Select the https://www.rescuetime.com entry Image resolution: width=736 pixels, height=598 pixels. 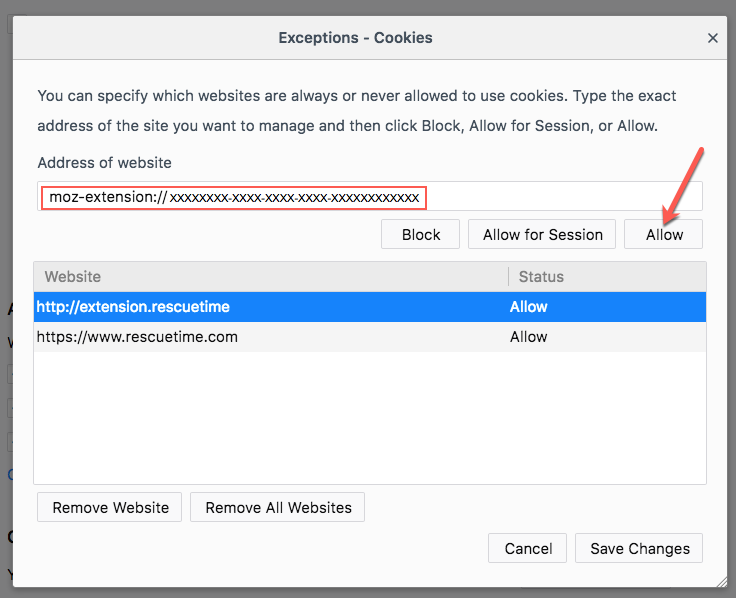point(270,337)
